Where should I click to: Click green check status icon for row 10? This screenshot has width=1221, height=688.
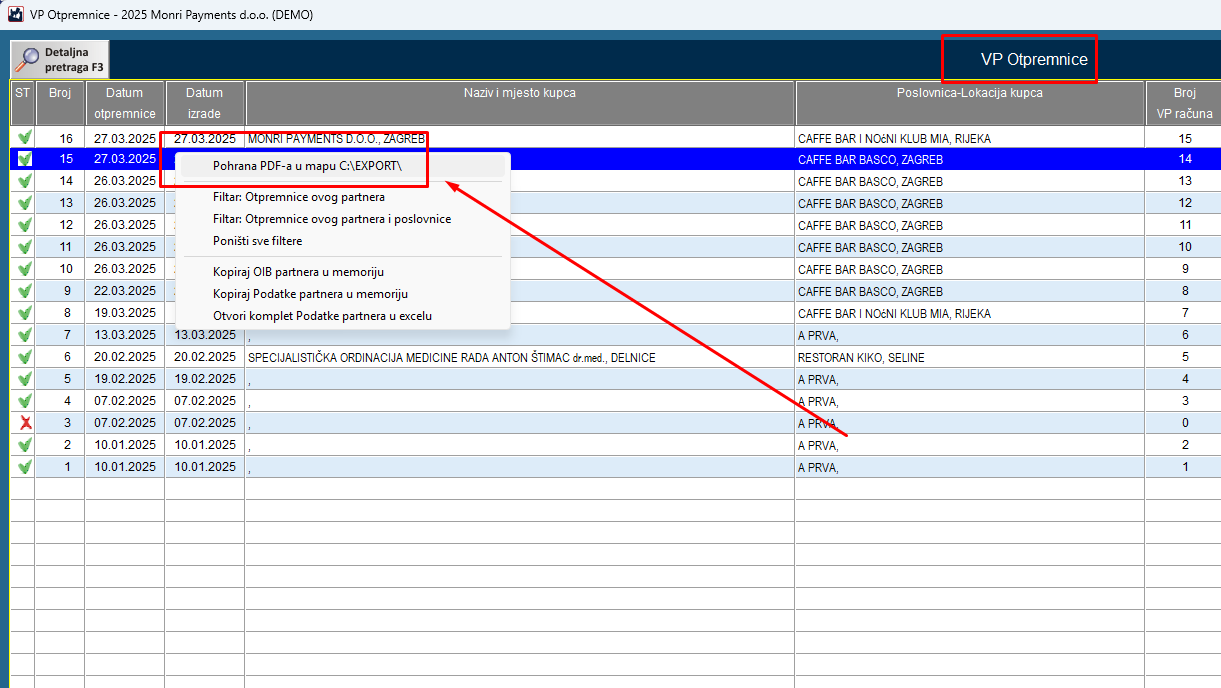pyautogui.click(x=25, y=269)
